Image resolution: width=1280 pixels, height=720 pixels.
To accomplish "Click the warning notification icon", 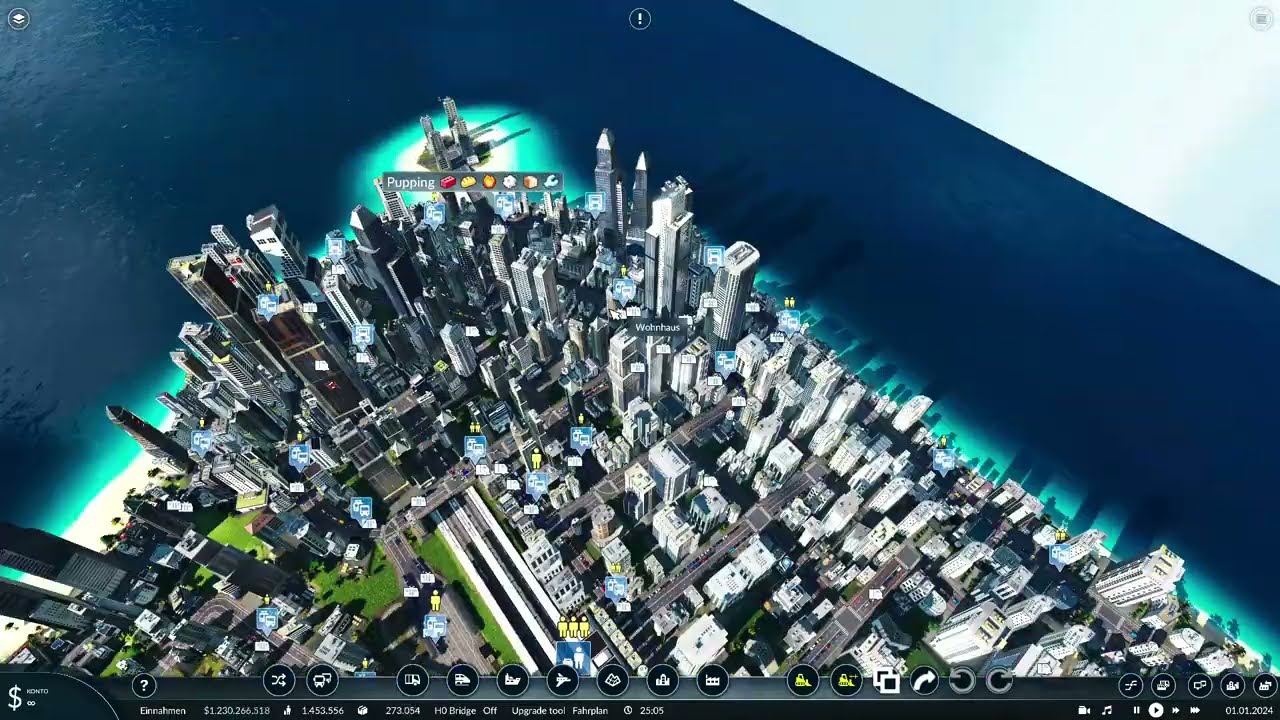I will pyautogui.click(x=640, y=19).
